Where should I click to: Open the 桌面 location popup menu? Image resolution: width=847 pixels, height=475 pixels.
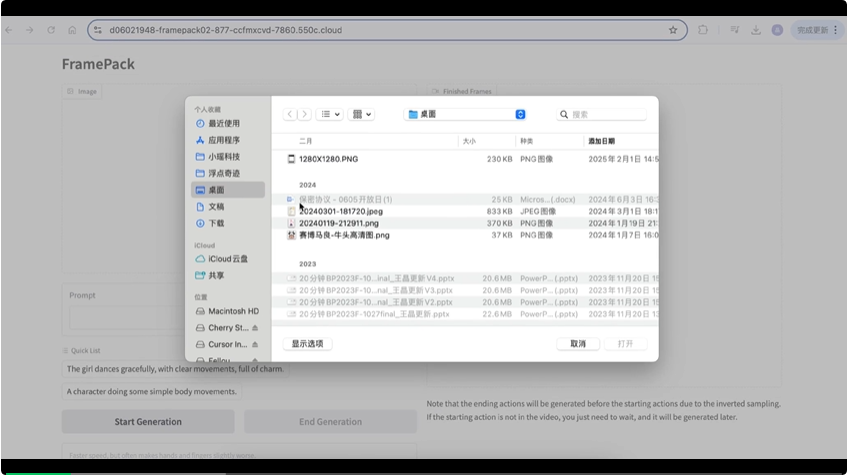pos(465,114)
